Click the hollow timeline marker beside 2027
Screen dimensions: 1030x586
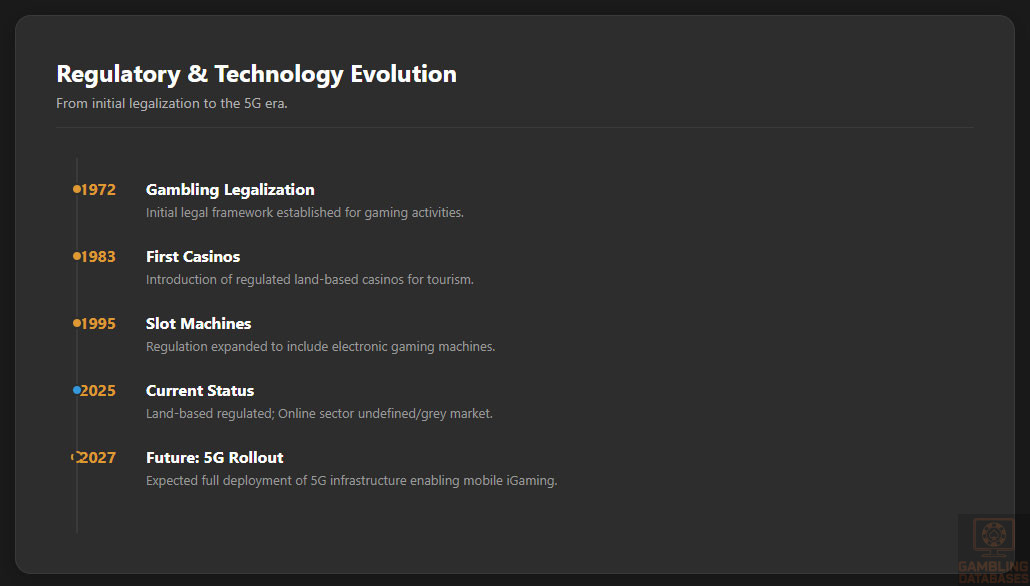pyautogui.click(x=75, y=457)
